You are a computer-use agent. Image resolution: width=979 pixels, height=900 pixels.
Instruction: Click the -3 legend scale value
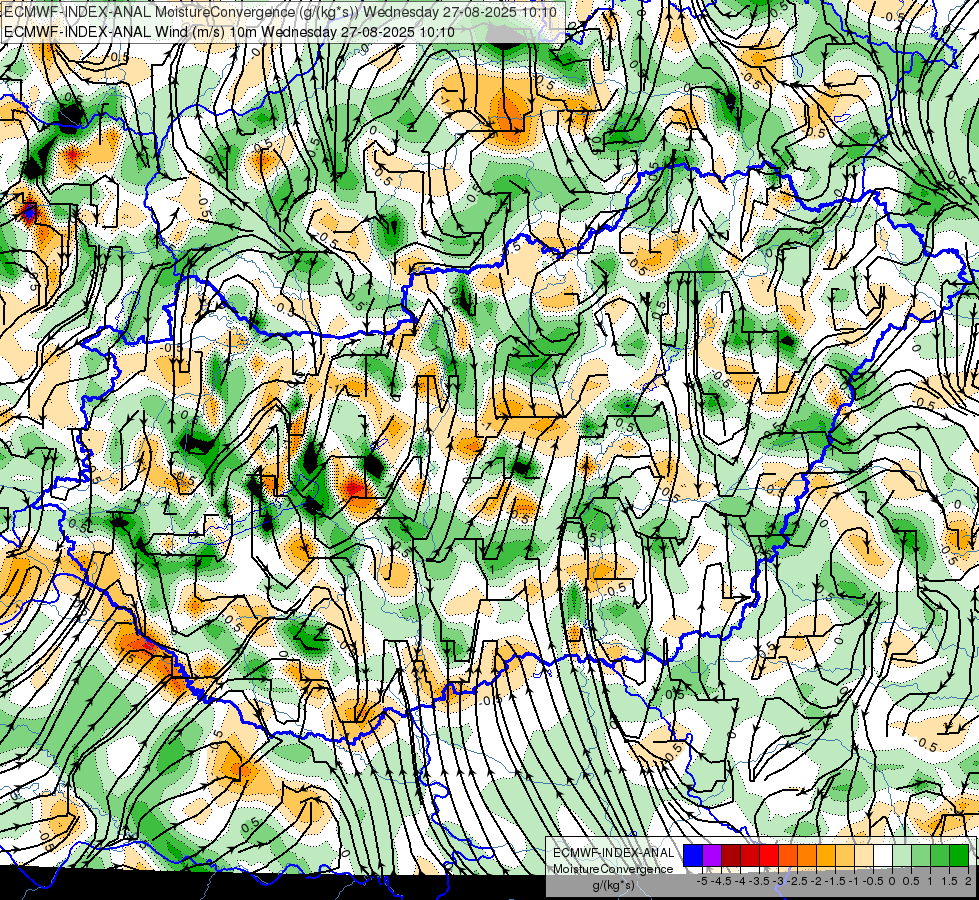pos(779,881)
